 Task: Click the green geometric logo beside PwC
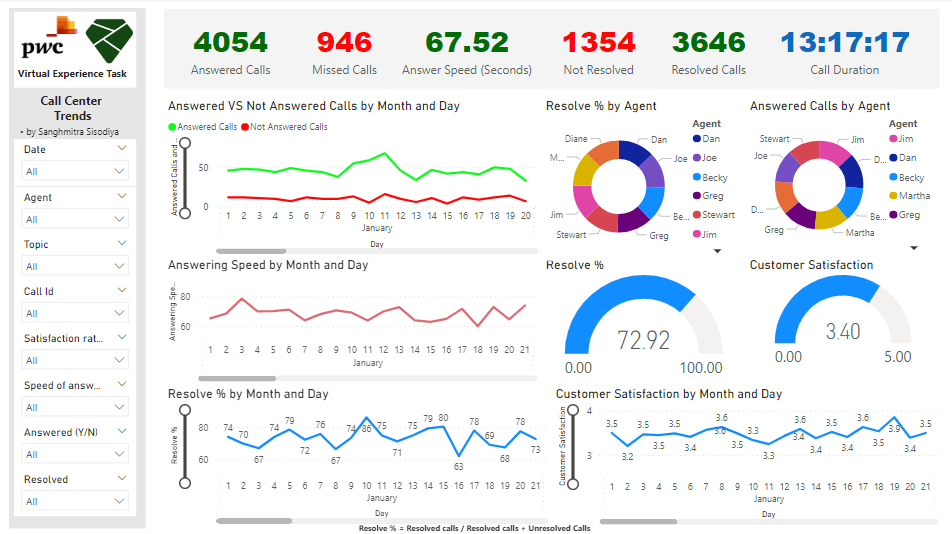pyautogui.click(x=110, y=40)
